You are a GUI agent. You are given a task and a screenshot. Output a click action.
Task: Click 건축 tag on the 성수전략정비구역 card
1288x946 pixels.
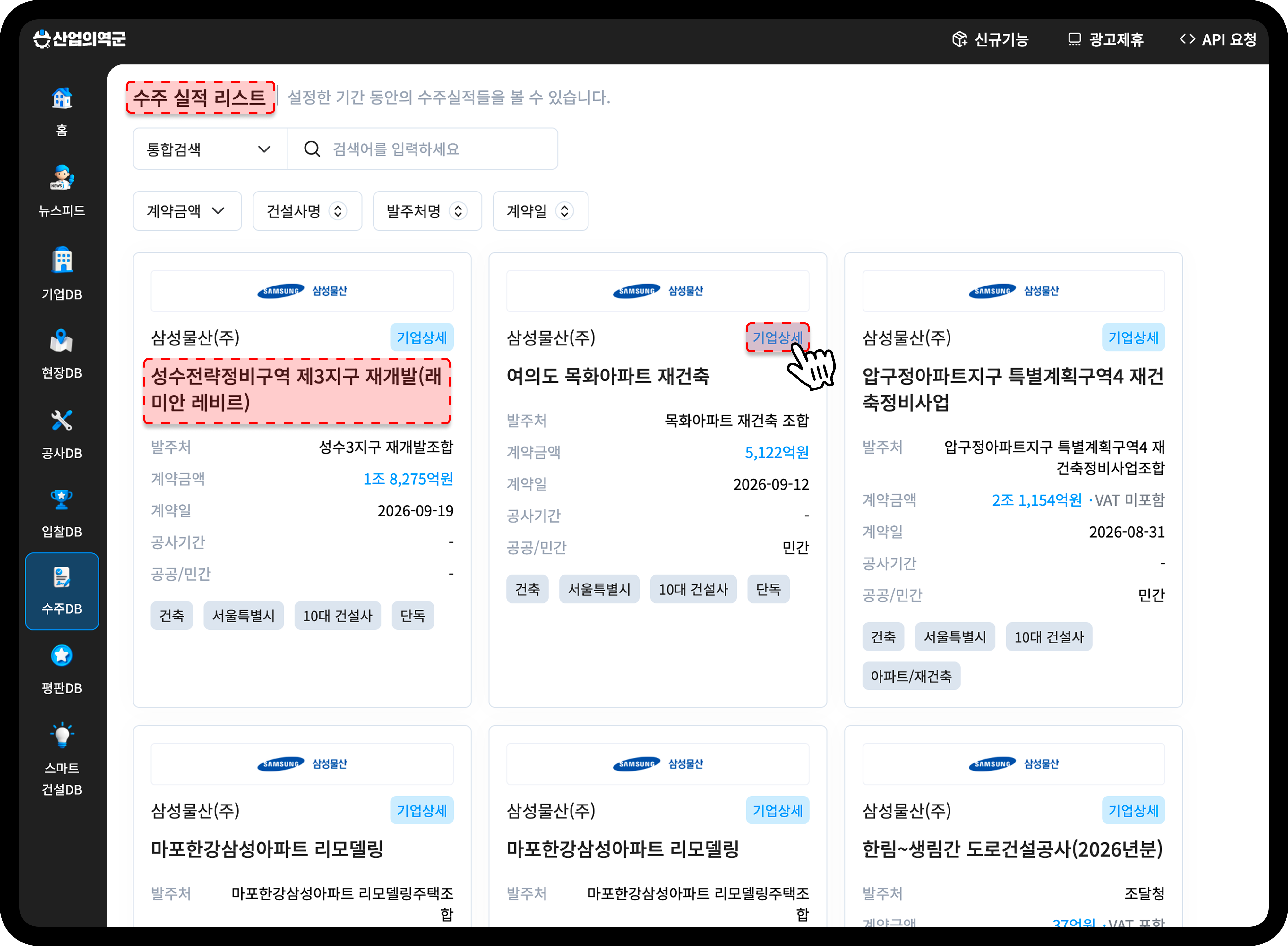click(172, 616)
